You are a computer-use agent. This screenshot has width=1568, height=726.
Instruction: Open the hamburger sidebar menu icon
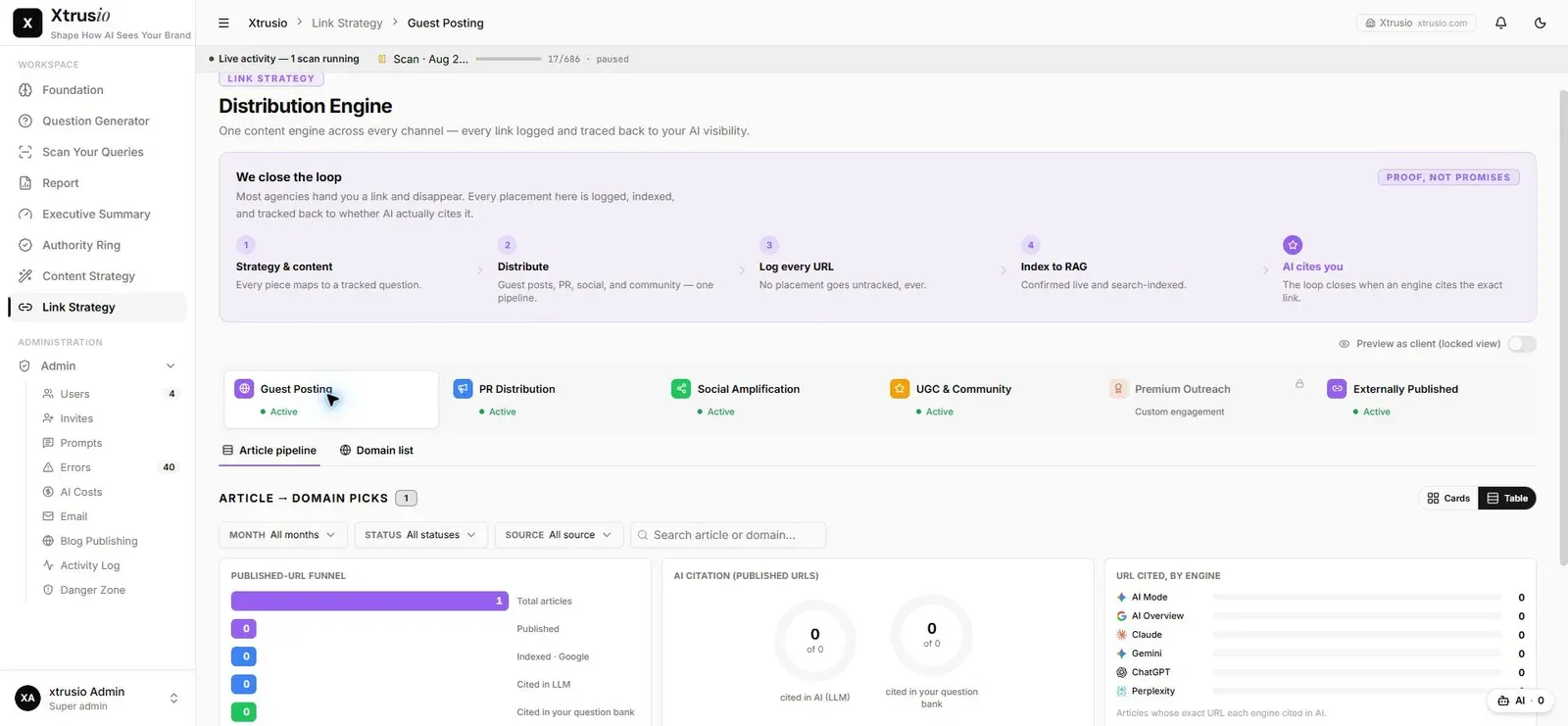point(223,23)
